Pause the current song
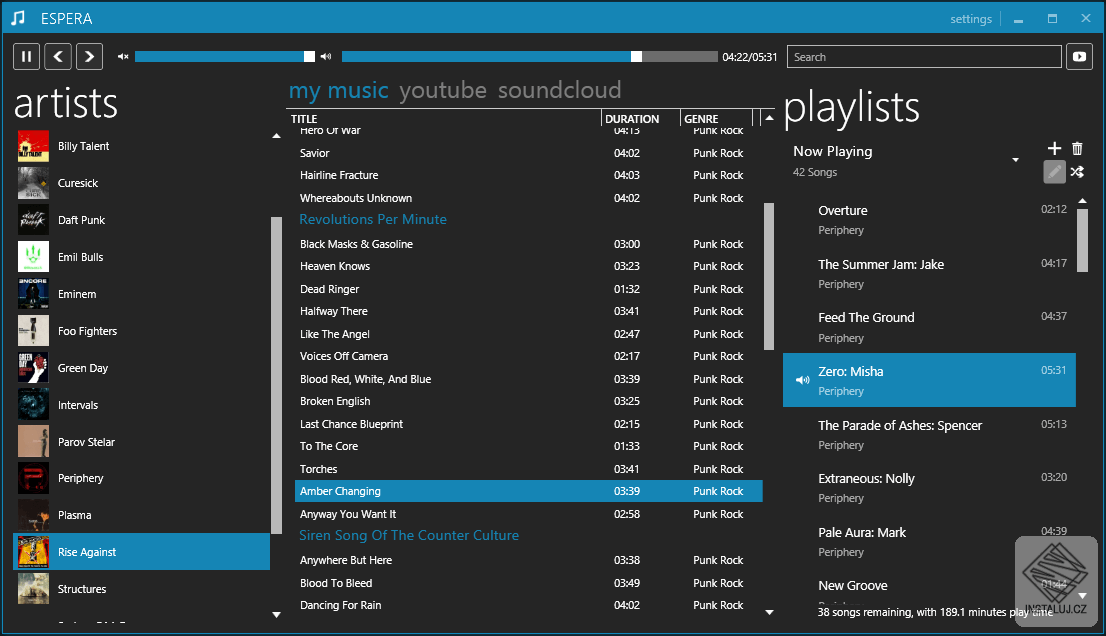Image resolution: width=1106 pixels, height=636 pixels. click(26, 57)
